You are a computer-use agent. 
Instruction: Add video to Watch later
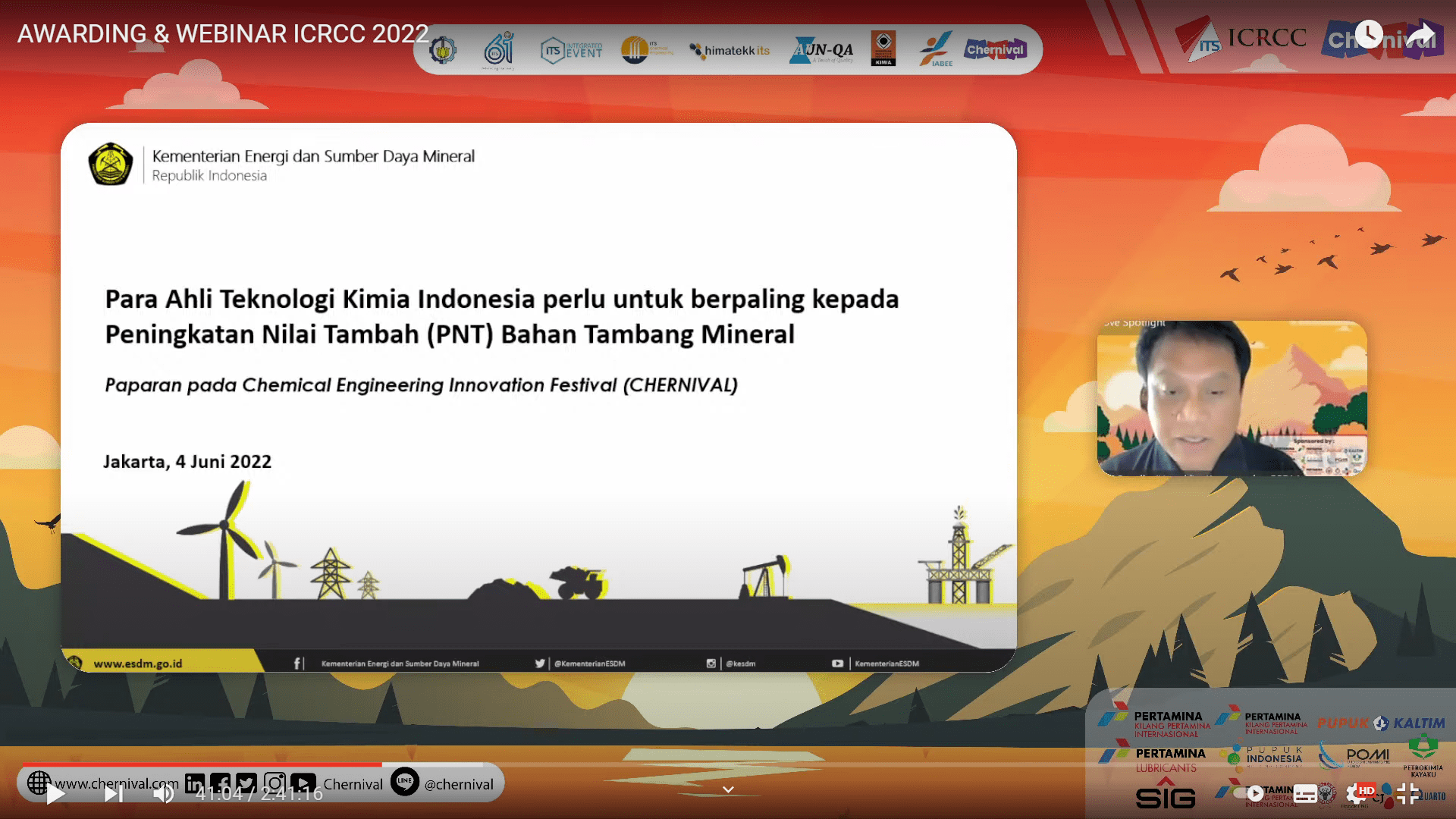point(1369,34)
